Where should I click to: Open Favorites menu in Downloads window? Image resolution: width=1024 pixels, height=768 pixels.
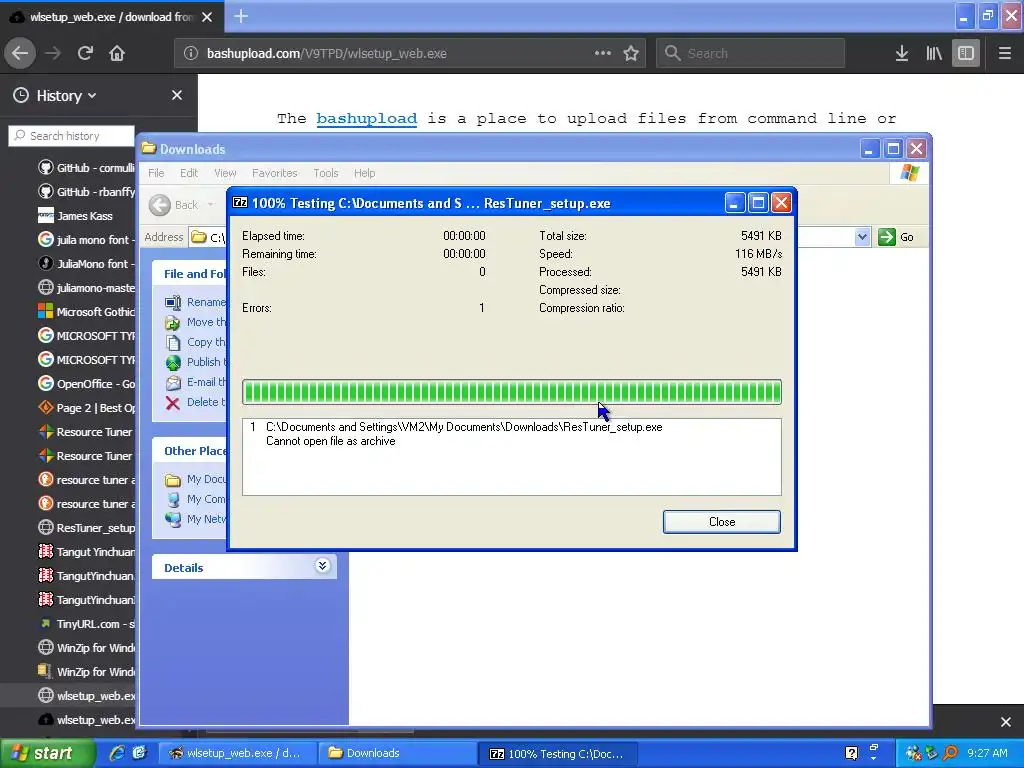tap(274, 173)
